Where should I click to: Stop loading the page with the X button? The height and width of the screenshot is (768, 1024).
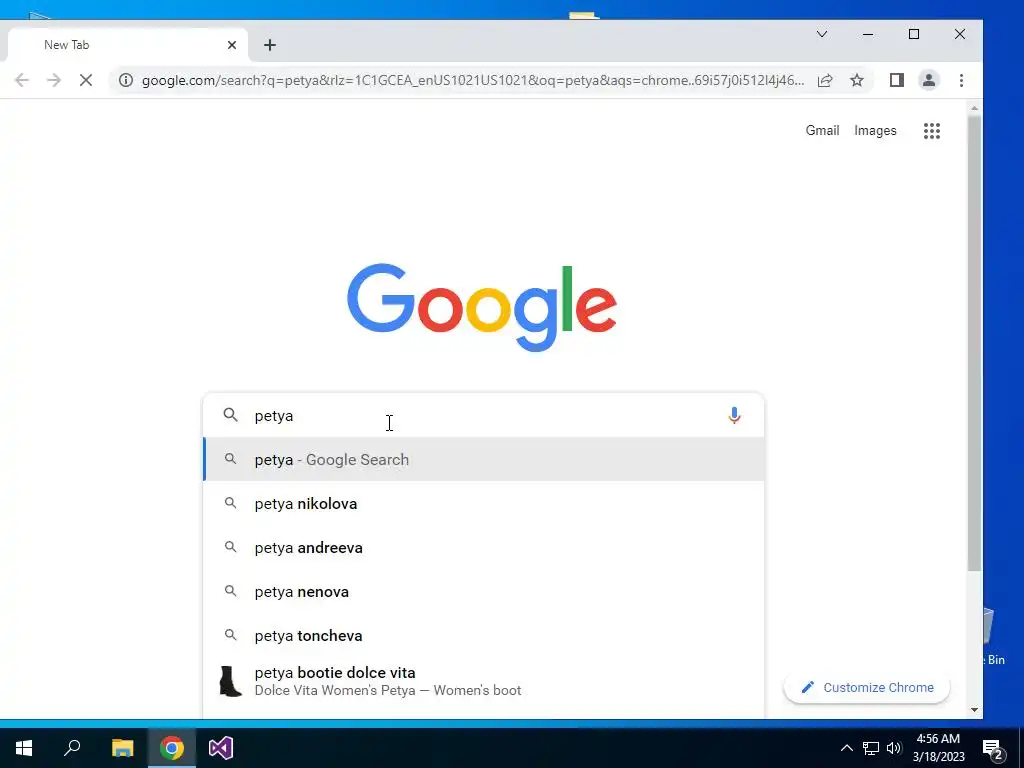coord(86,80)
